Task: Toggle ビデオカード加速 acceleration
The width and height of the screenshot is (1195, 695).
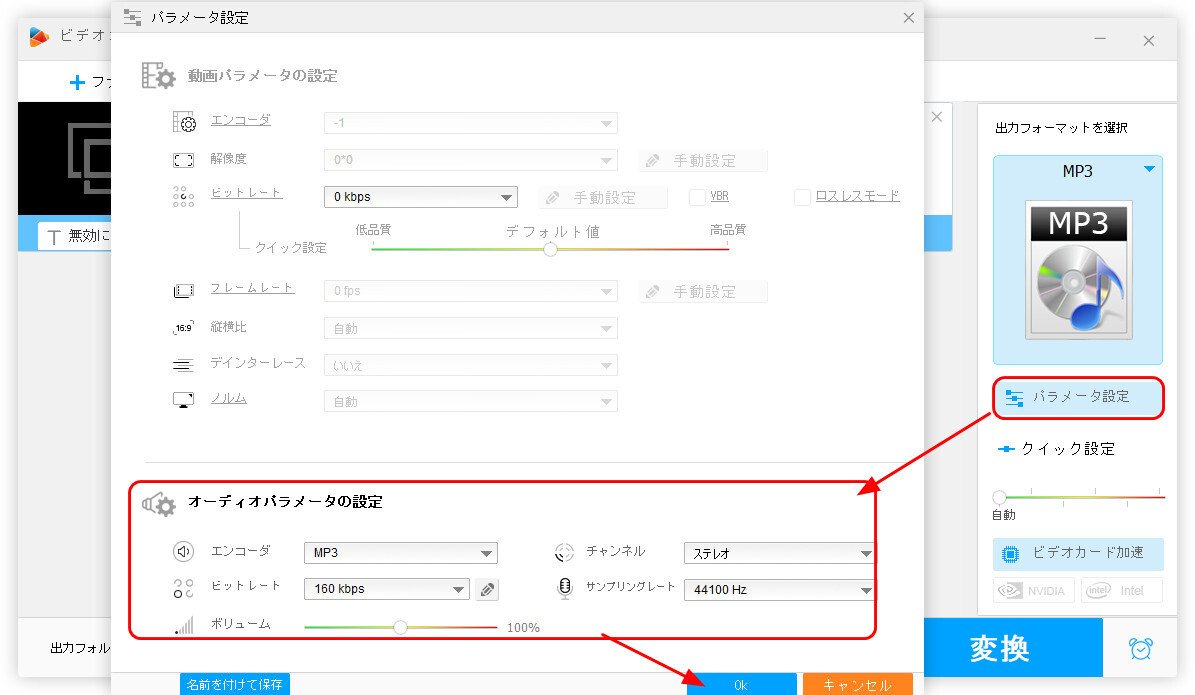Action: (x=1077, y=553)
